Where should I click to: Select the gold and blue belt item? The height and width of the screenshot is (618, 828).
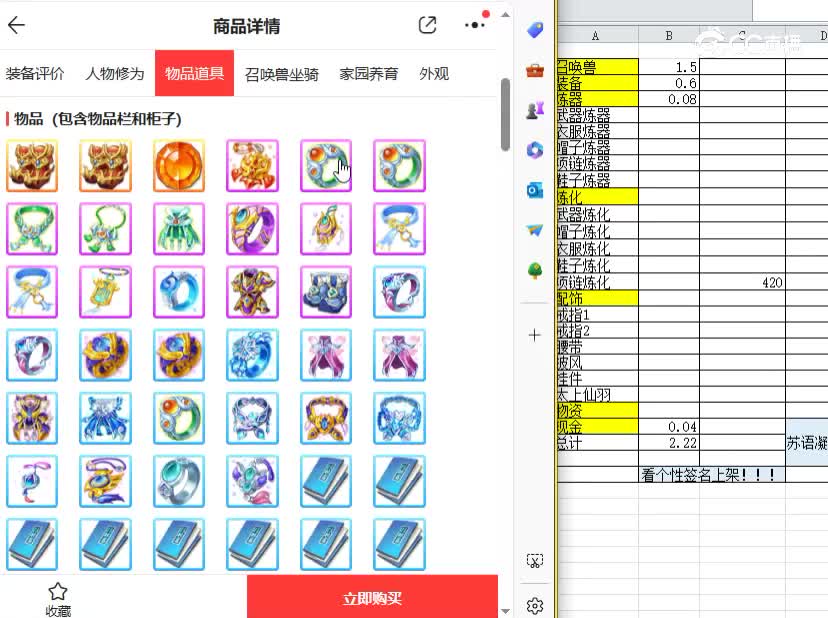click(x=326, y=418)
